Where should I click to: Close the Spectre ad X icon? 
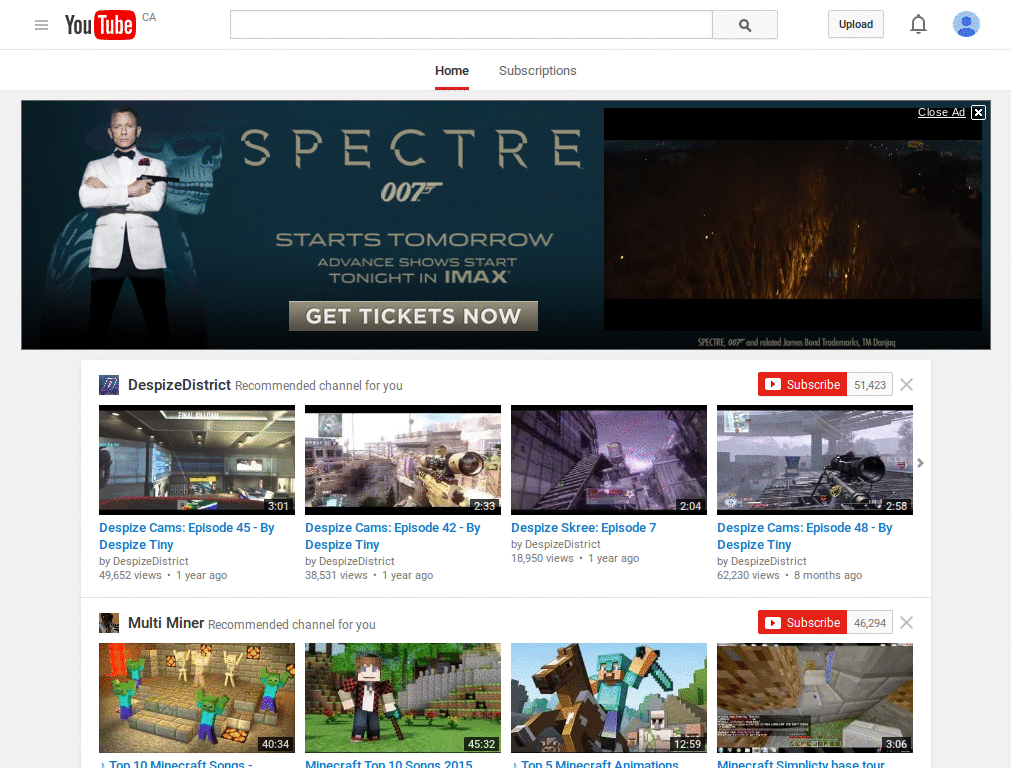click(978, 112)
